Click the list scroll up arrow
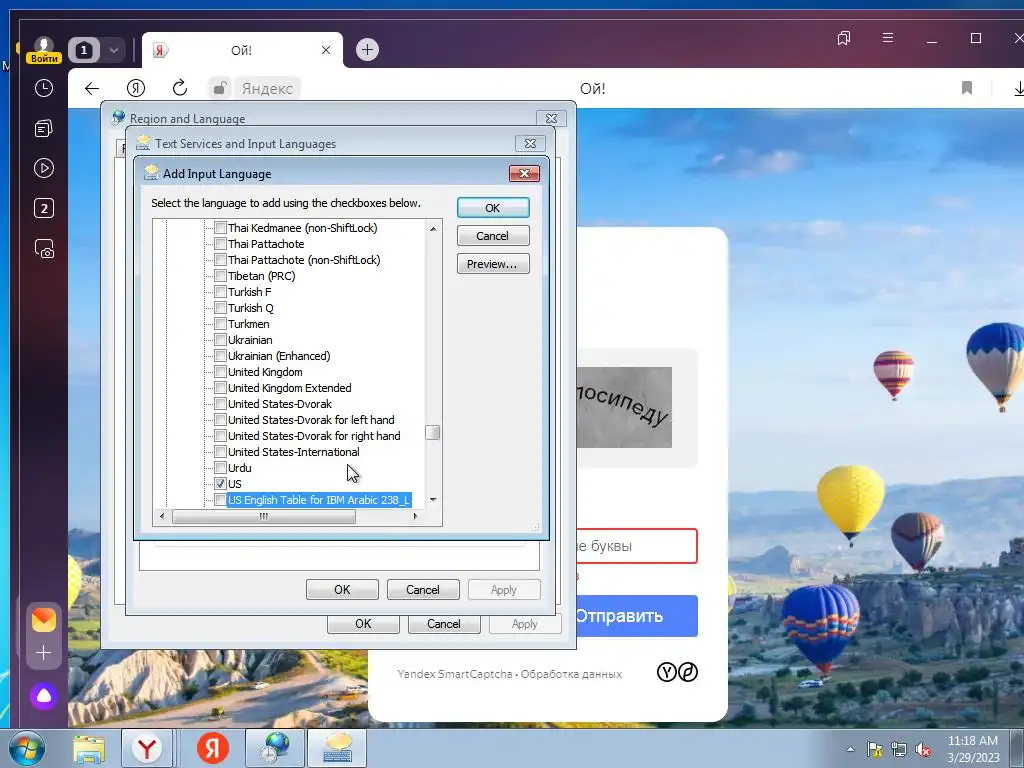This screenshot has height=768, width=1024. (432, 229)
